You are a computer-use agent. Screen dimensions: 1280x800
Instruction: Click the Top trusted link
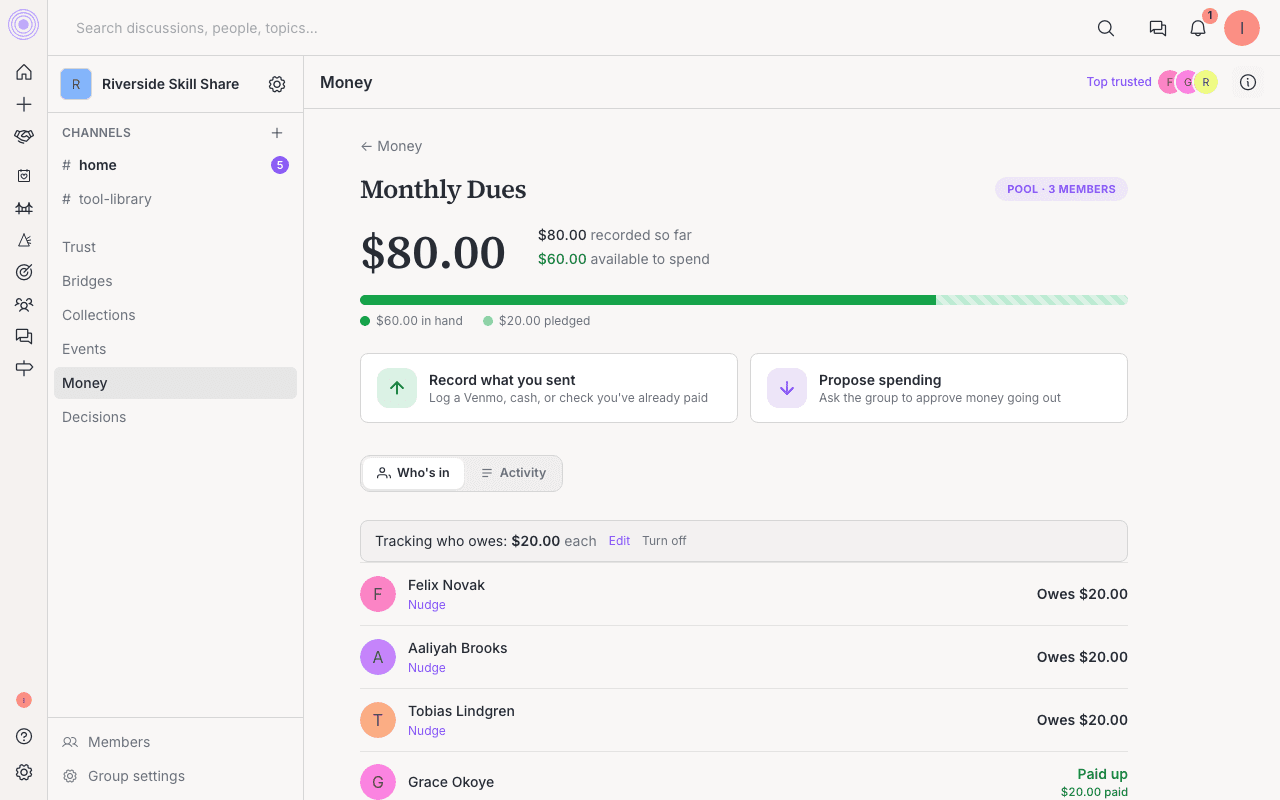1119,82
